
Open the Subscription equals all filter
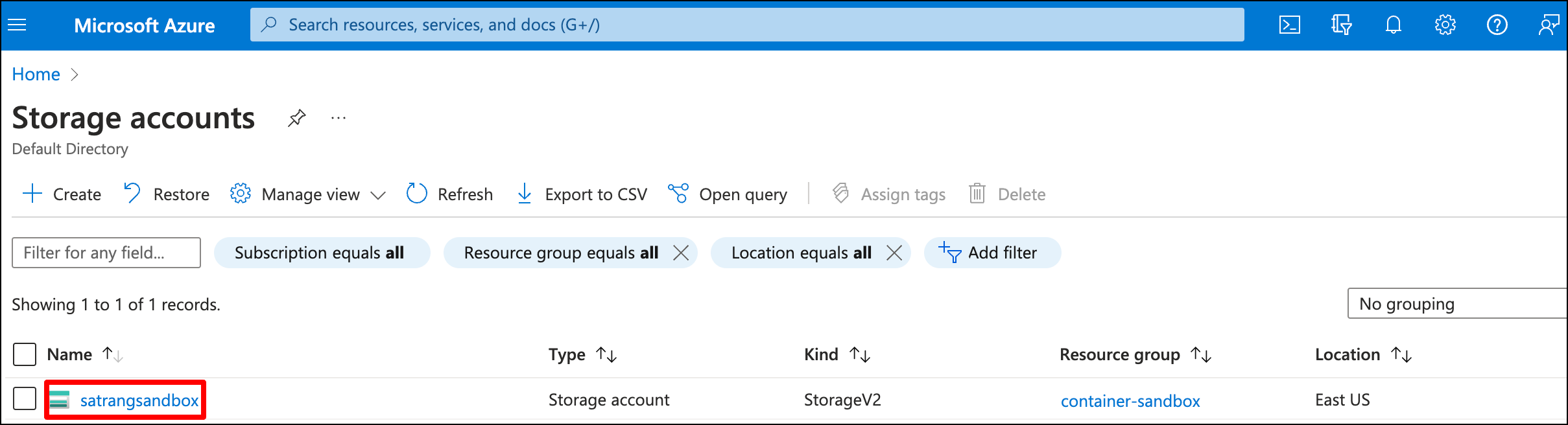(322, 253)
